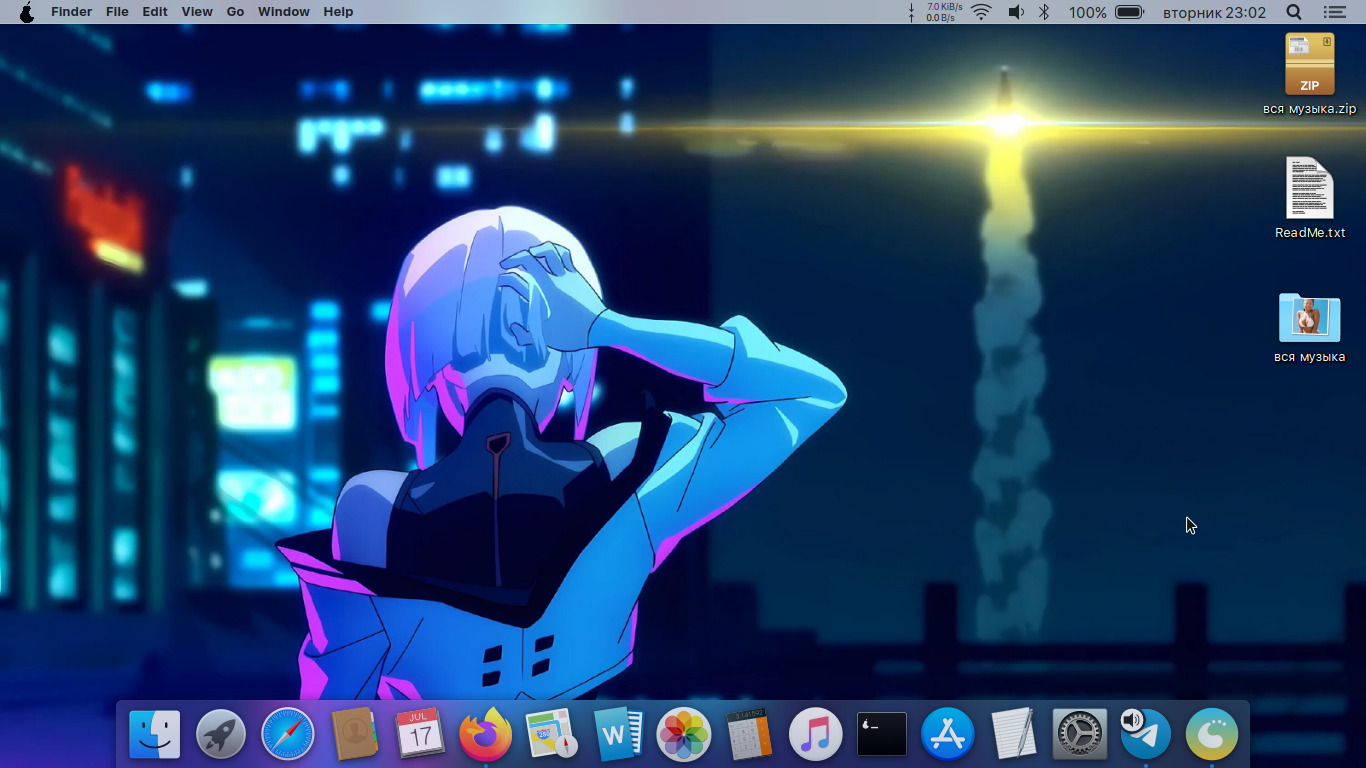Open the Edit menu
1366x768 pixels.
155,12
